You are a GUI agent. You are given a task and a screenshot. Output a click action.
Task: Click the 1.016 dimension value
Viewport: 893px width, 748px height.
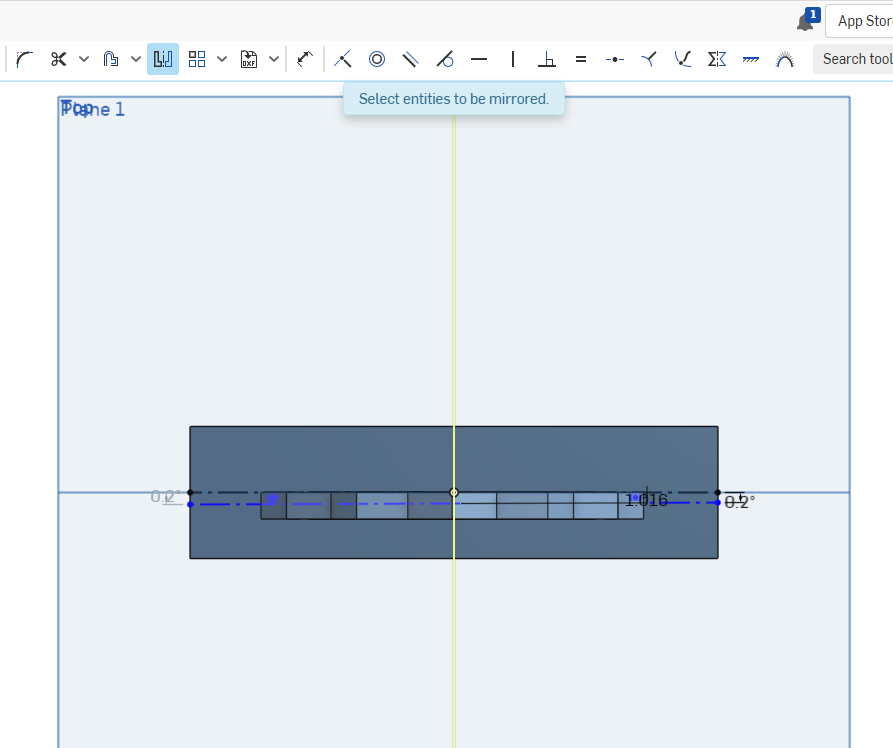(646, 500)
